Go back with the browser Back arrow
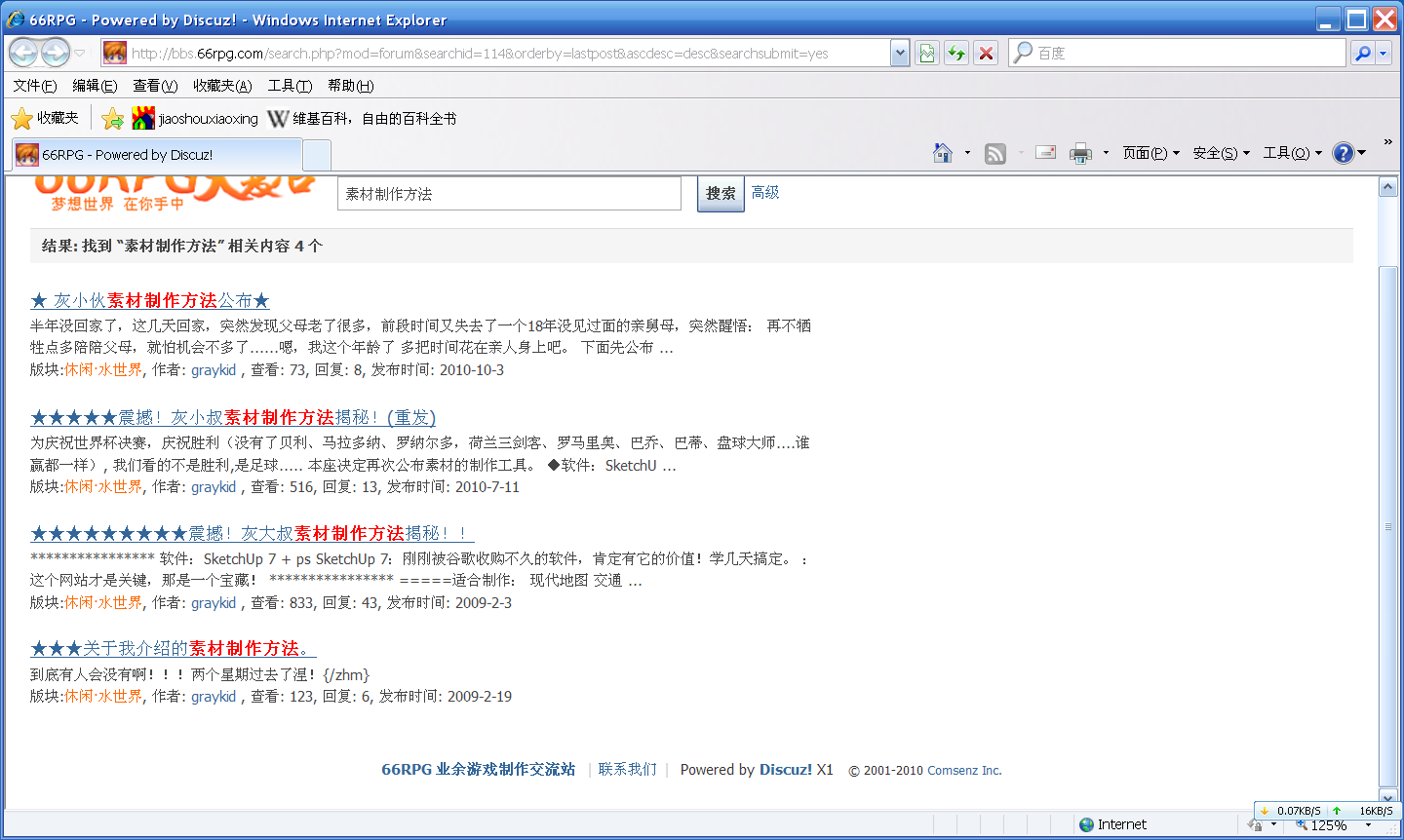The width and height of the screenshot is (1404, 840). tap(24, 53)
